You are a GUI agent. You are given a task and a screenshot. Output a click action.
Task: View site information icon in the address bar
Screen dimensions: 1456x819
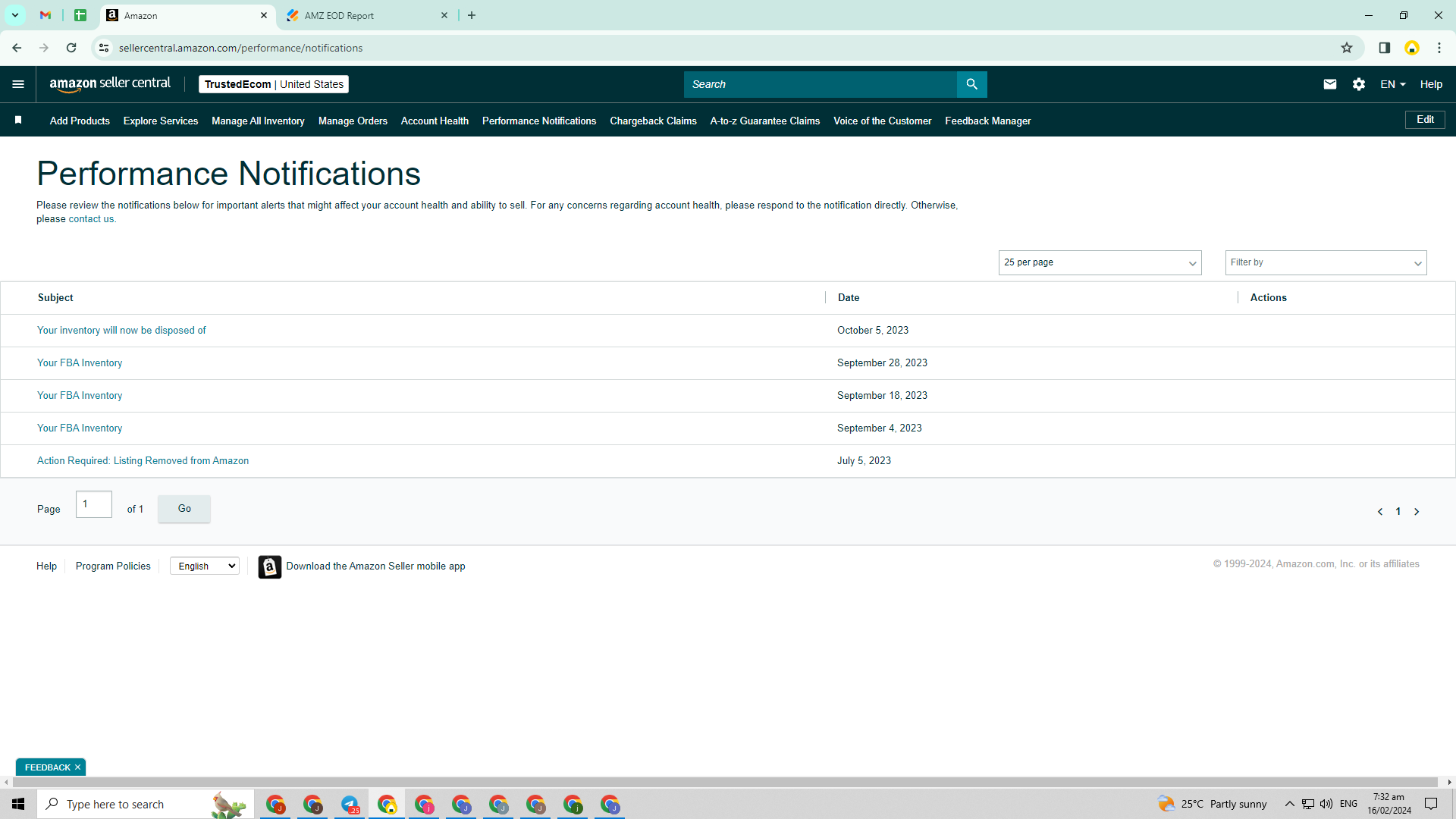click(104, 48)
